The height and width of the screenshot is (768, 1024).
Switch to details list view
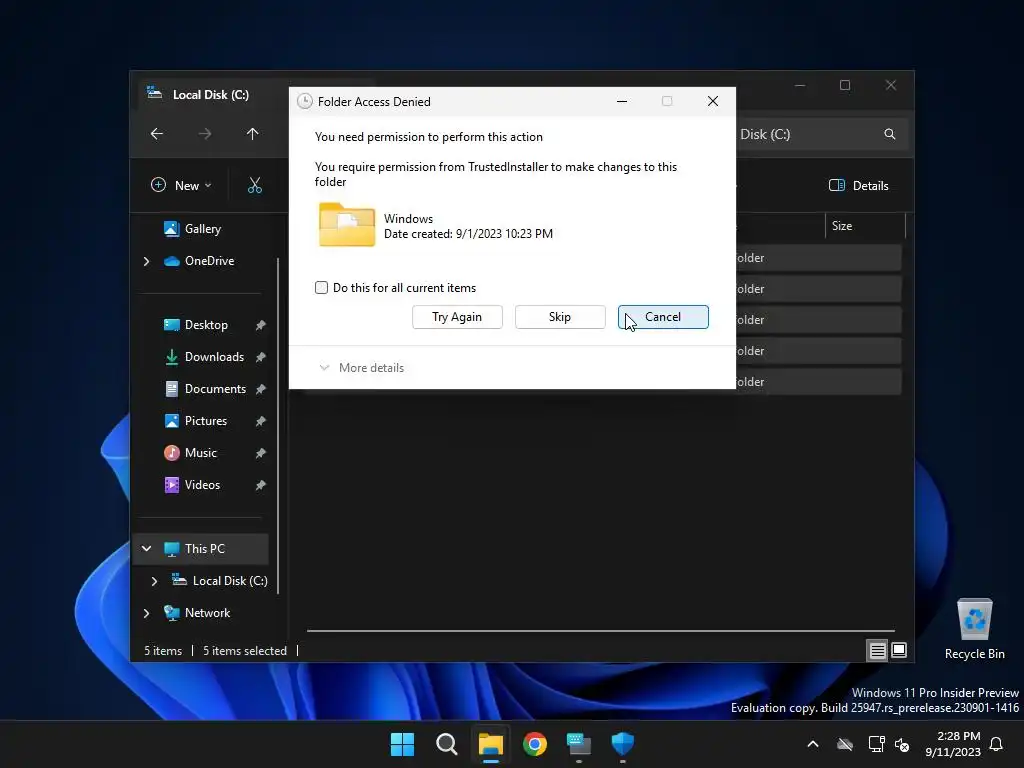877,650
